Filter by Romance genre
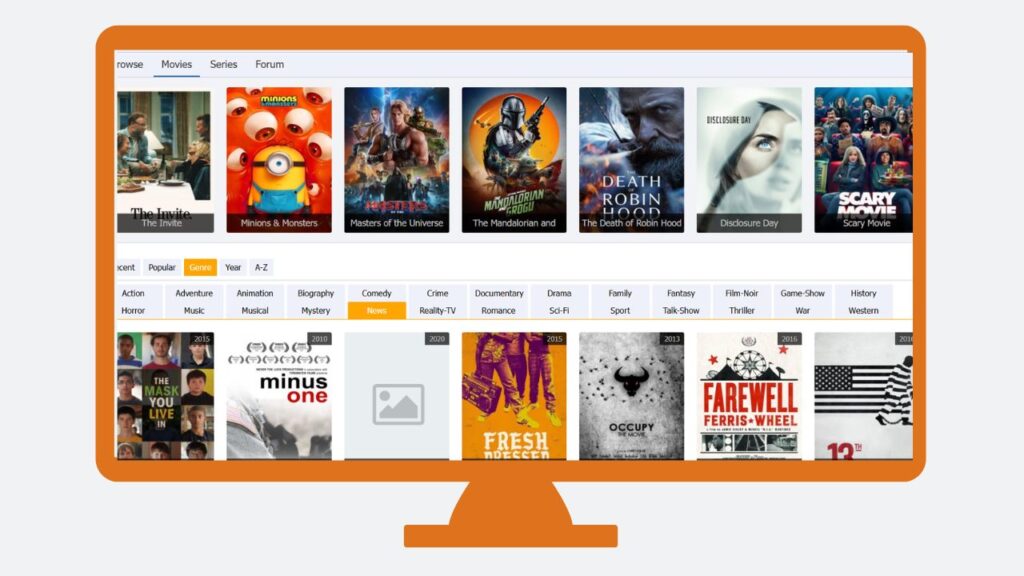1024x576 pixels. (x=498, y=310)
